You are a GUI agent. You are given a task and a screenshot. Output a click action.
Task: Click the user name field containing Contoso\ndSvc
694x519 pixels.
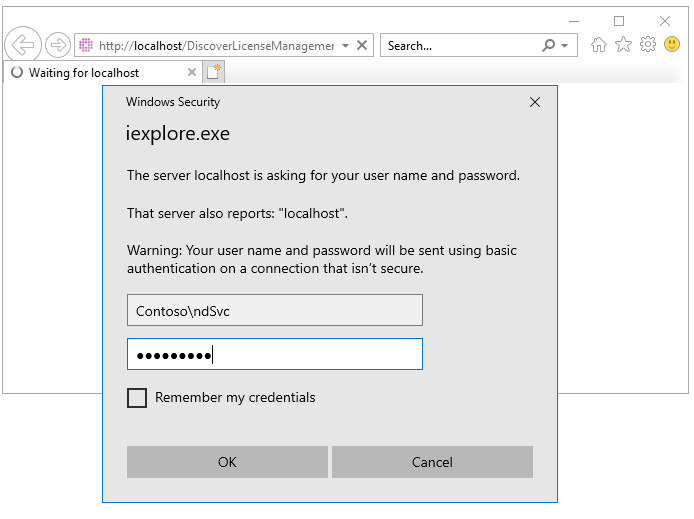[274, 310]
